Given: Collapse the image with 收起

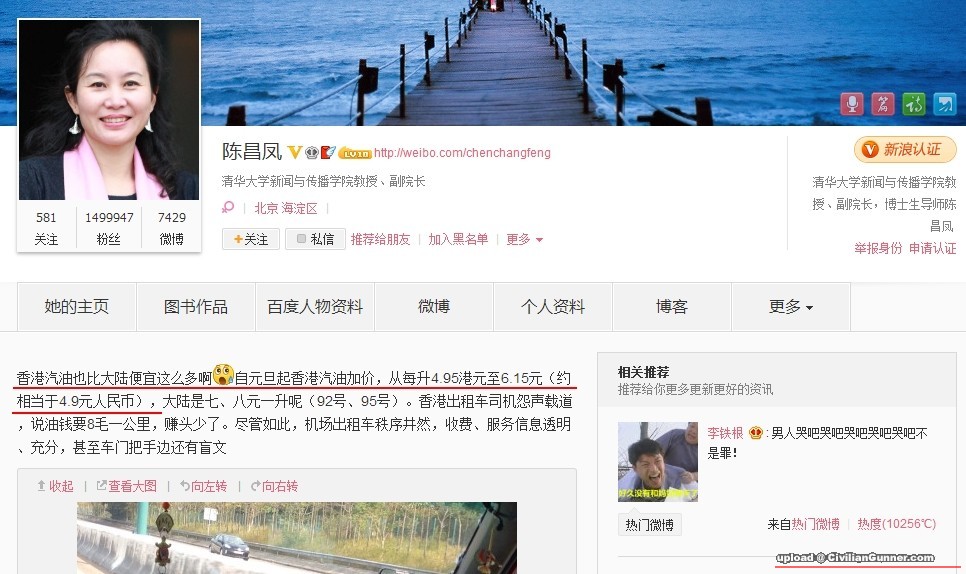Looking at the screenshot, I should [55, 486].
